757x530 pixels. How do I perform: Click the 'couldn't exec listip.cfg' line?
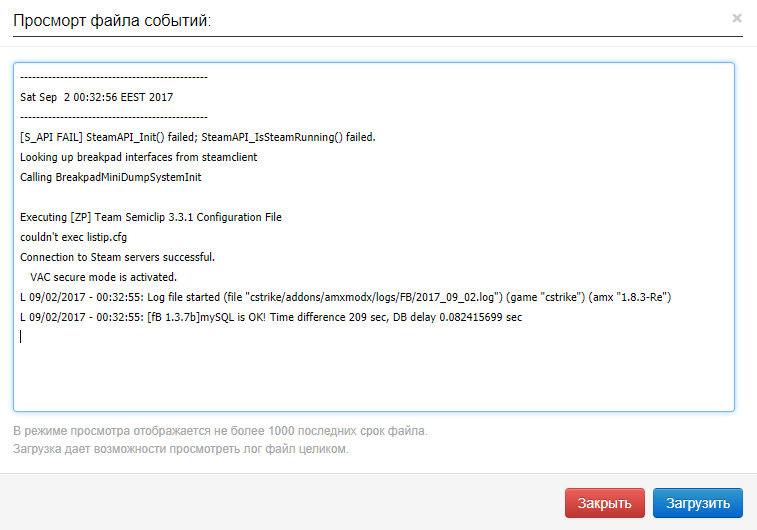(73, 237)
